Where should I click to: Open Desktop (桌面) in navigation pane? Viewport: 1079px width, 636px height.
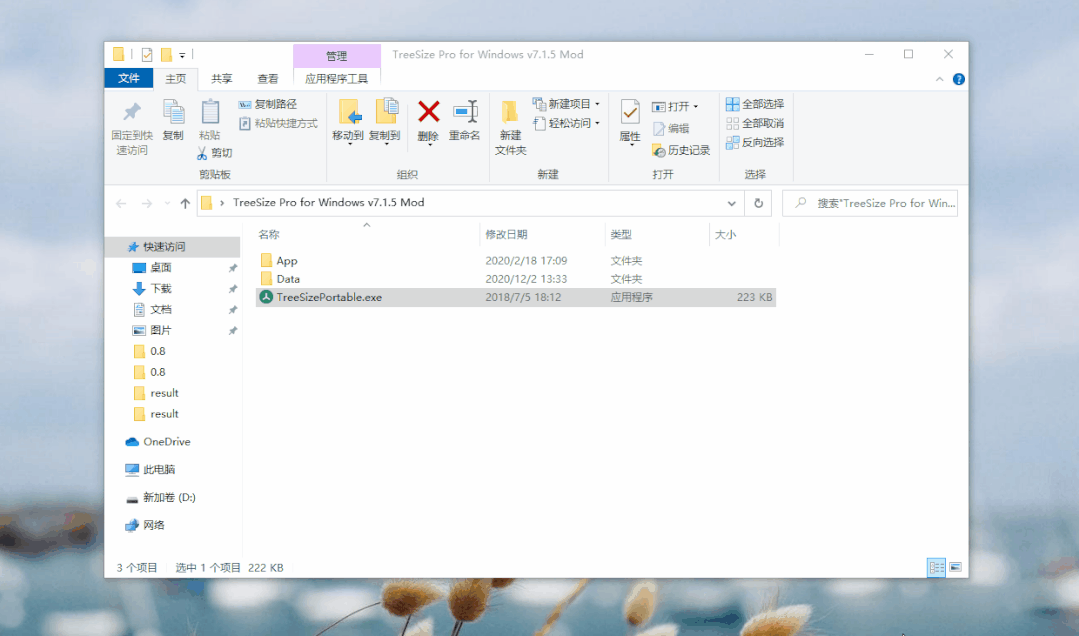coord(161,268)
